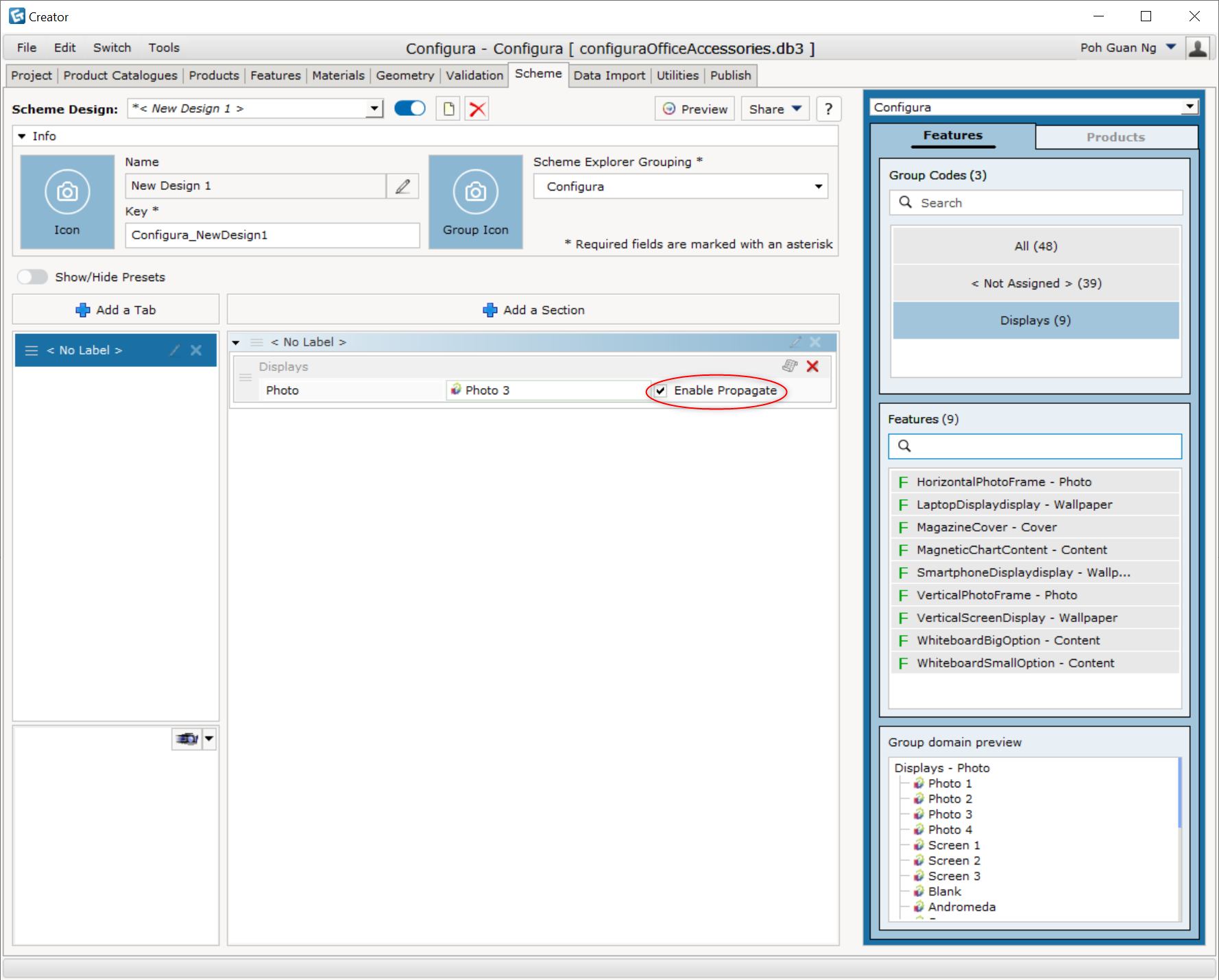Select Blank in group domain preview

pos(944,892)
